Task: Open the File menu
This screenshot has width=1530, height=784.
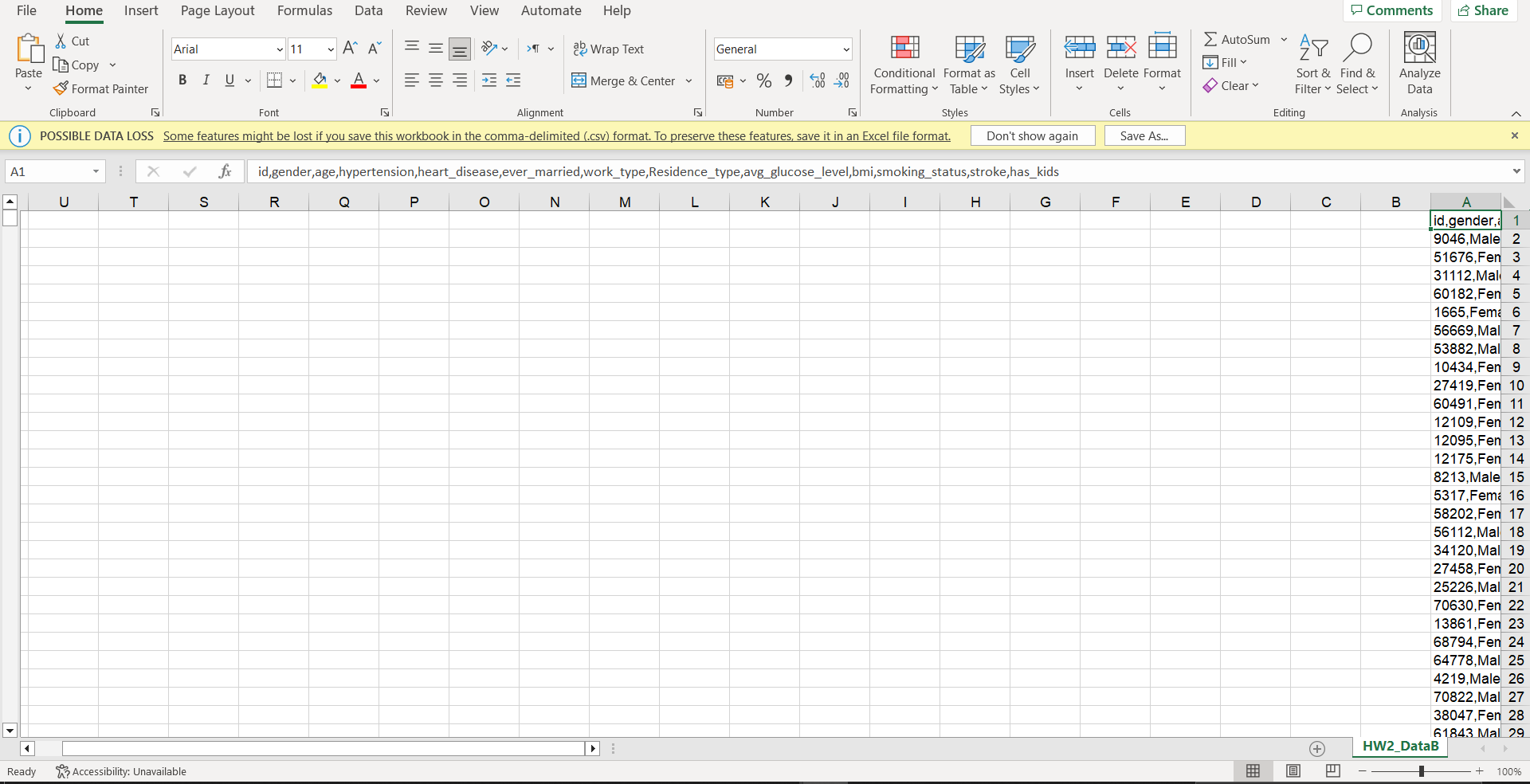Action: coord(26,10)
